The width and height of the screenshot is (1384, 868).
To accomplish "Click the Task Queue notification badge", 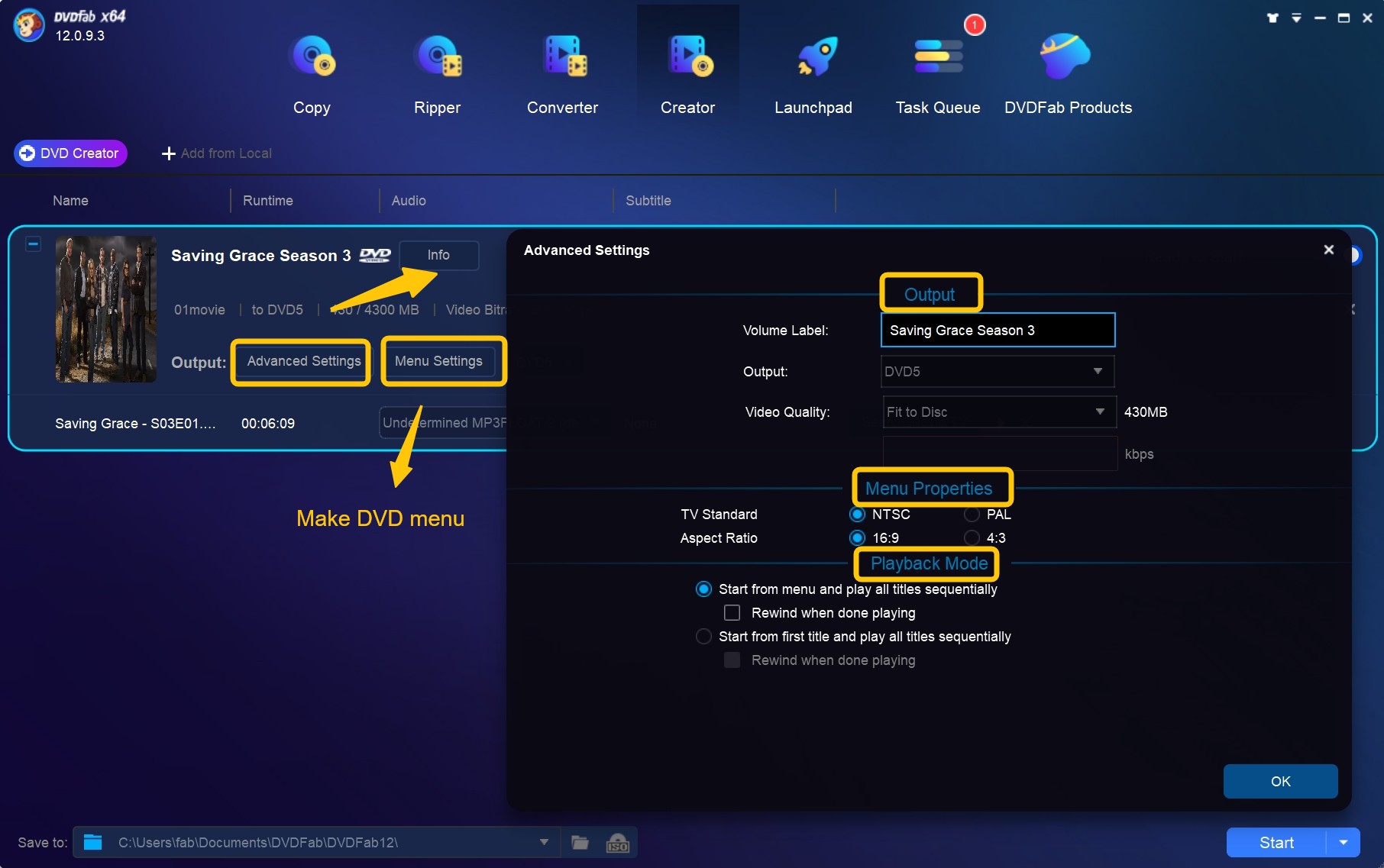I will (x=975, y=25).
